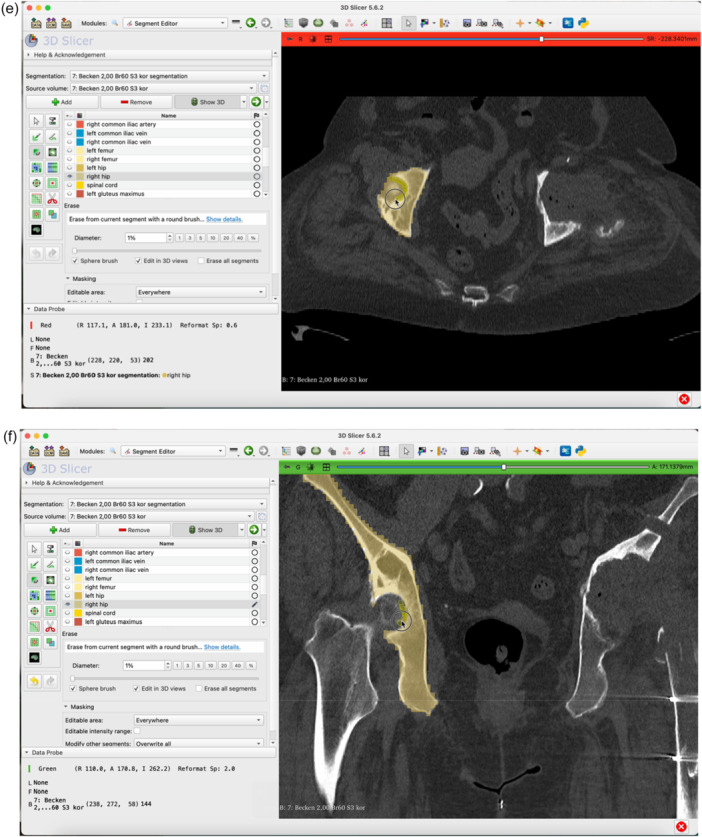The height and width of the screenshot is (837, 702).
Task: Select right femur segment in bottom window
Action: pyautogui.click(x=100, y=587)
